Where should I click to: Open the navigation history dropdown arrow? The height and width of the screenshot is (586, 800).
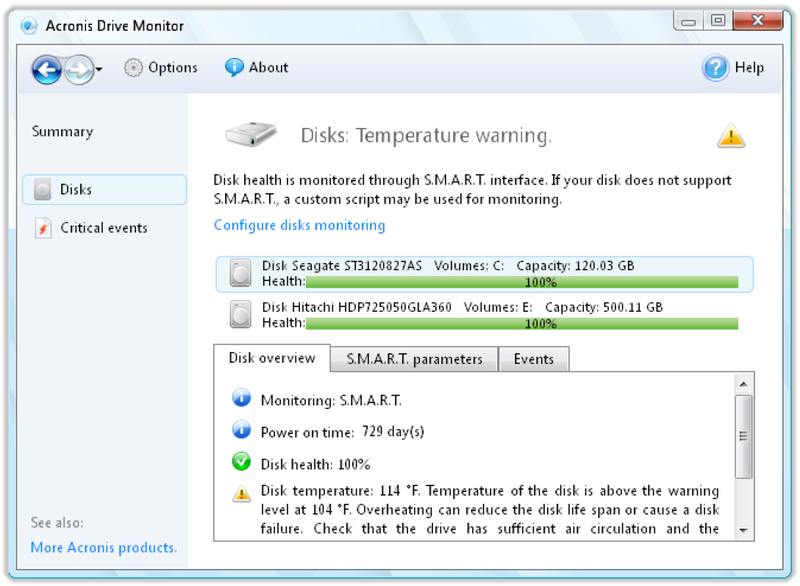pos(99,69)
